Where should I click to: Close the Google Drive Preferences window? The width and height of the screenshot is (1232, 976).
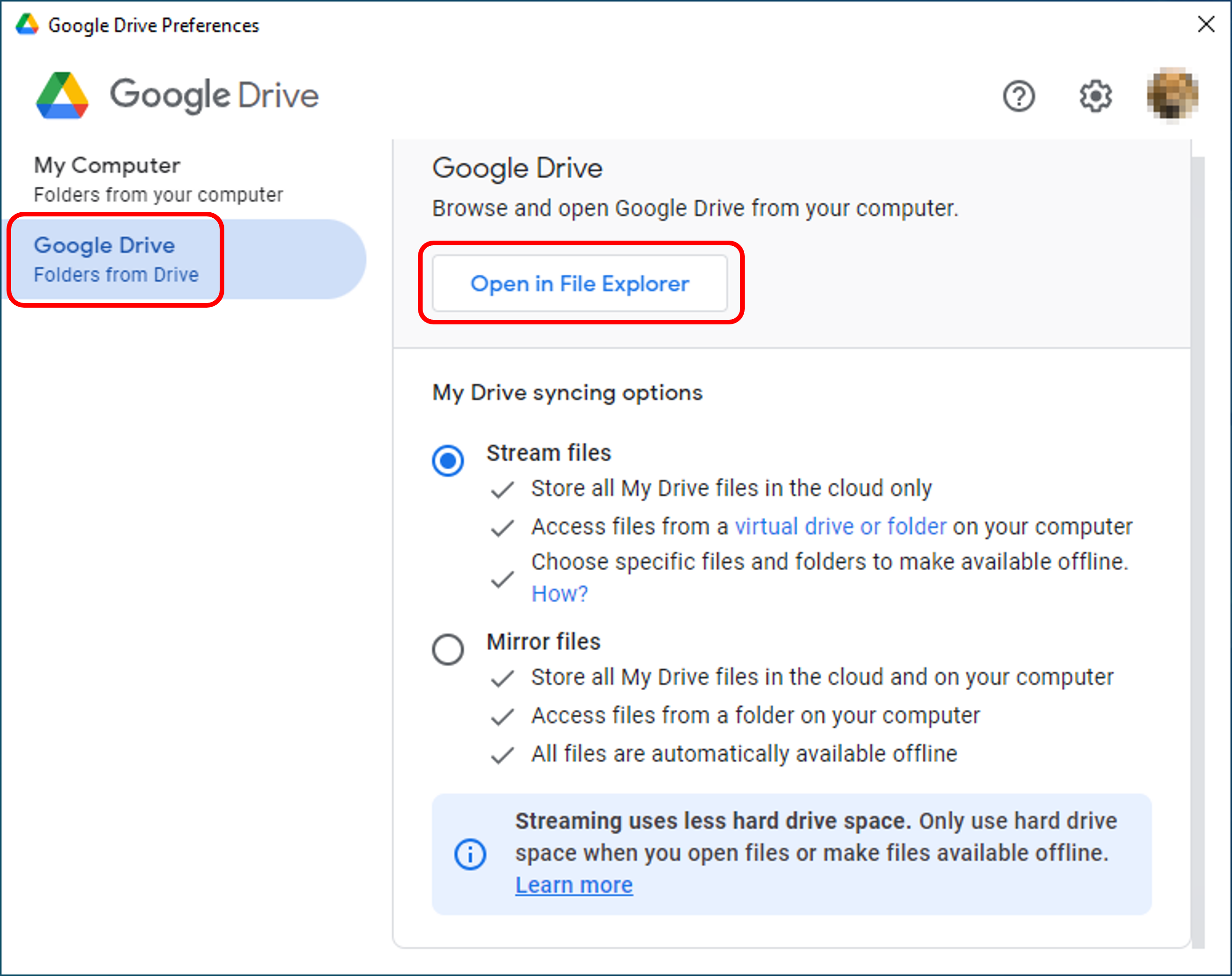[1206, 24]
